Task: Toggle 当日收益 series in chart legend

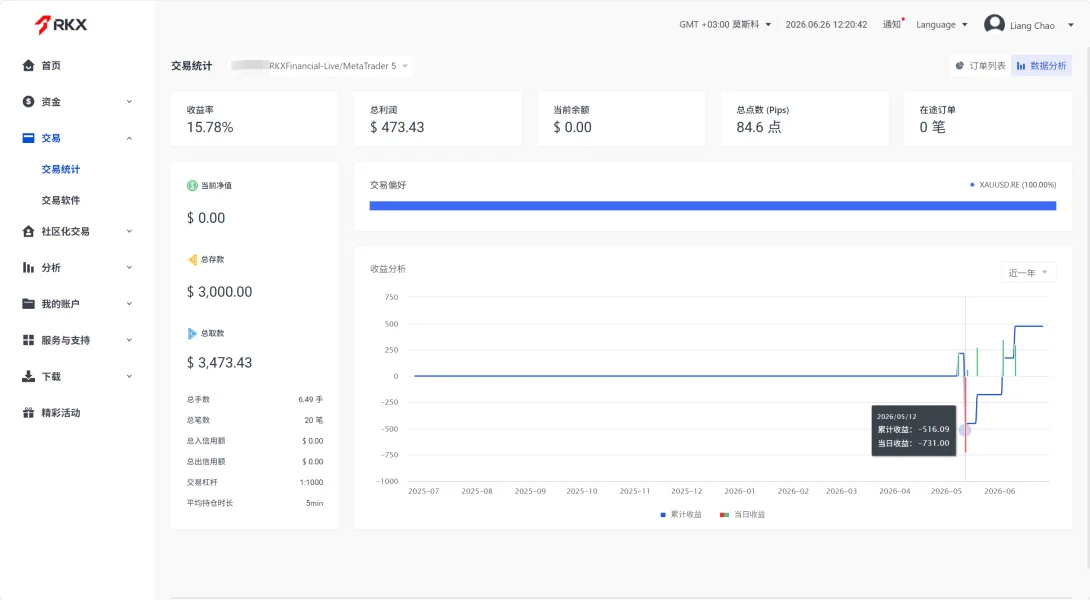Action: tap(742, 514)
